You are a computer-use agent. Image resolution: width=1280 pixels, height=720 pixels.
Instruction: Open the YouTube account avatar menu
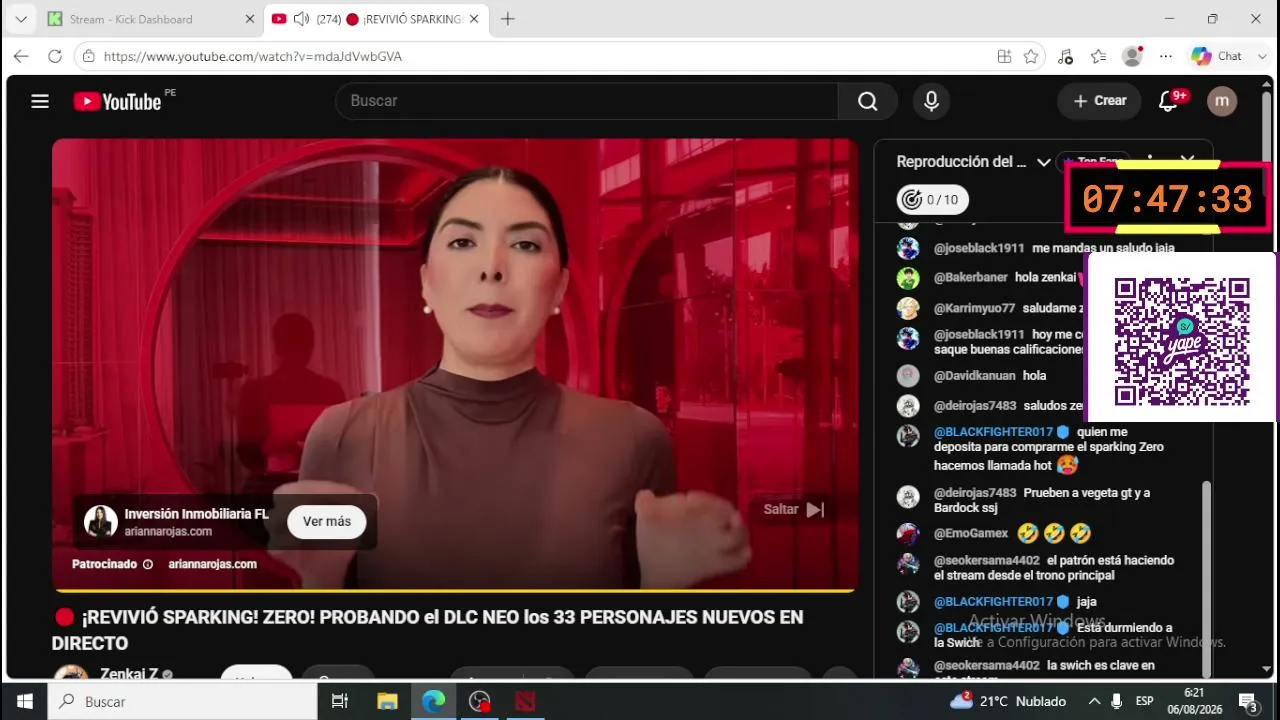coord(1222,101)
